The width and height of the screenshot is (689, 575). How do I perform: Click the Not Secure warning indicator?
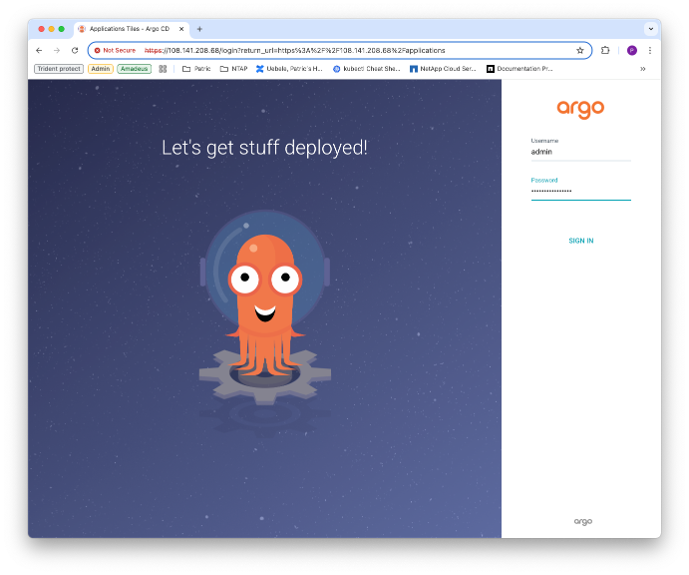click(x=115, y=51)
